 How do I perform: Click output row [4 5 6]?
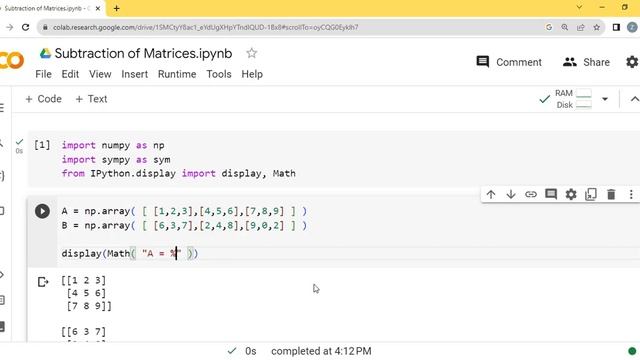click(86, 293)
